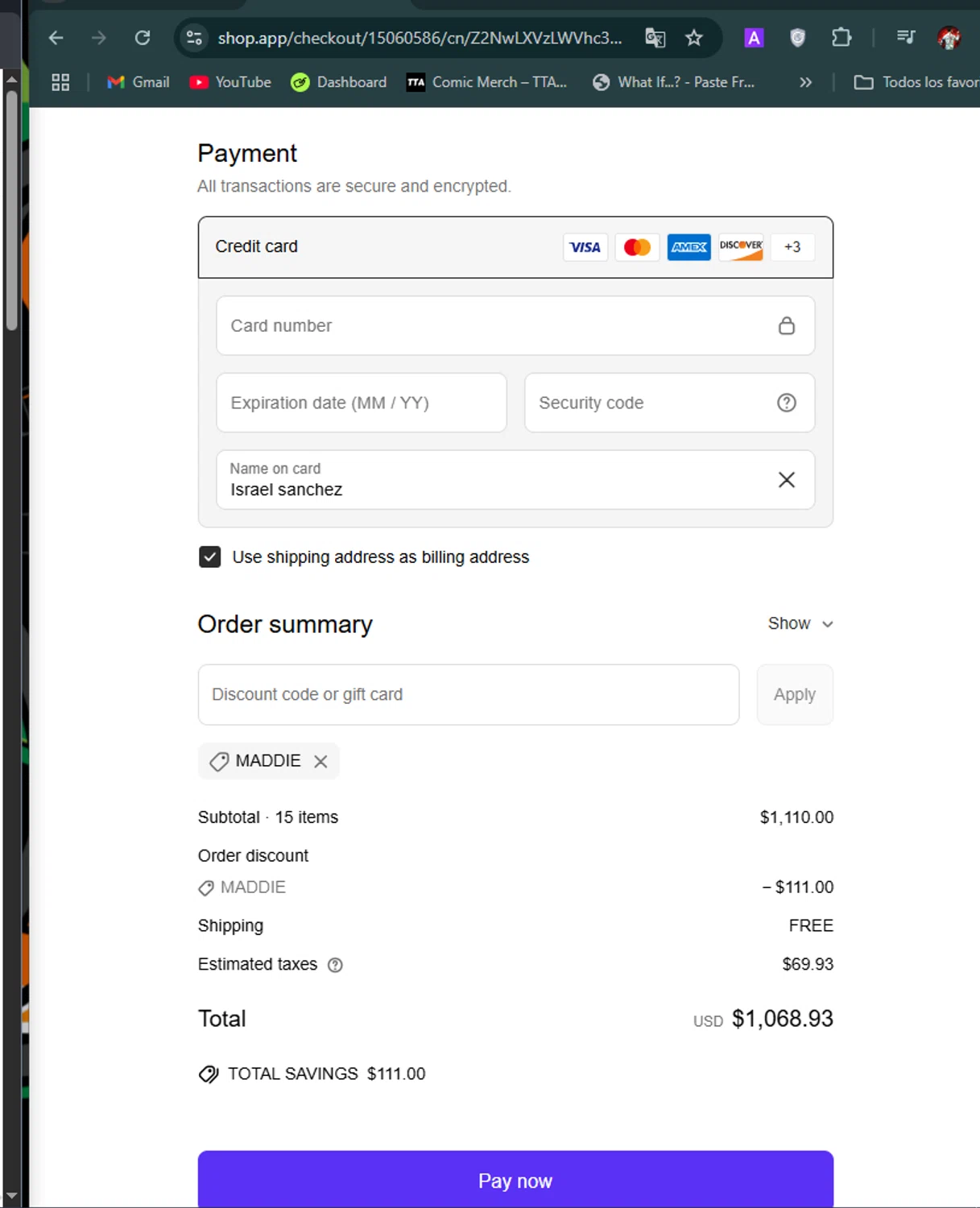
Task: Select the Mastercard logo
Action: (637, 247)
